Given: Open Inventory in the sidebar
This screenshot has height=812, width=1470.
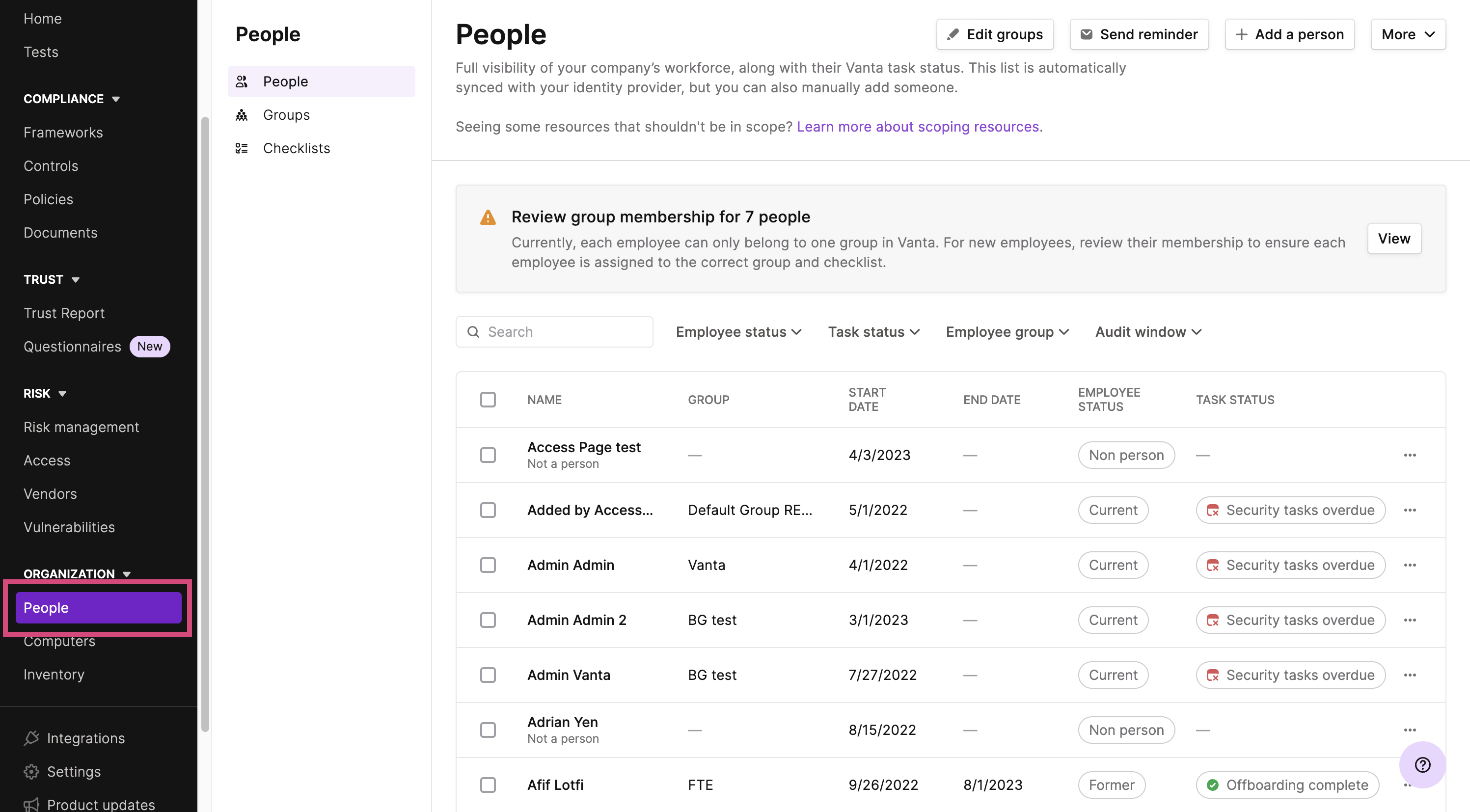Looking at the screenshot, I should click(x=54, y=675).
